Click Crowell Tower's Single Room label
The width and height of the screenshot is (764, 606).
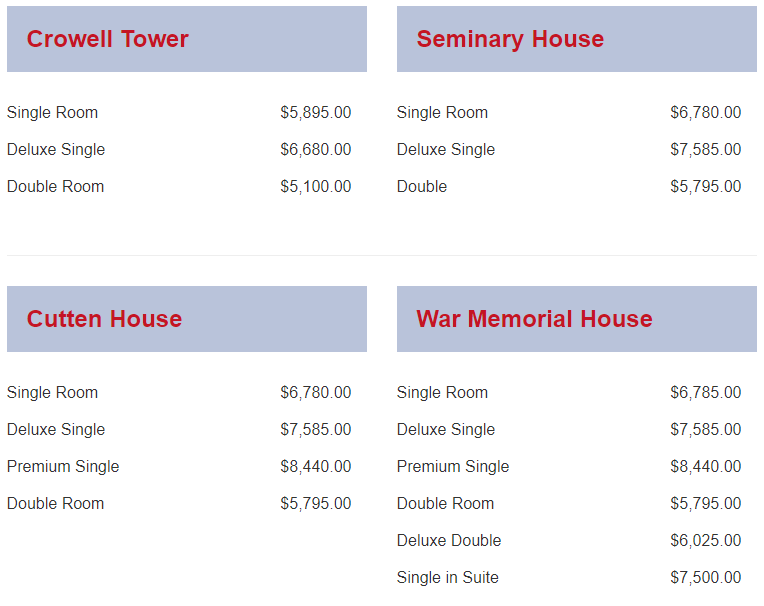click(52, 113)
